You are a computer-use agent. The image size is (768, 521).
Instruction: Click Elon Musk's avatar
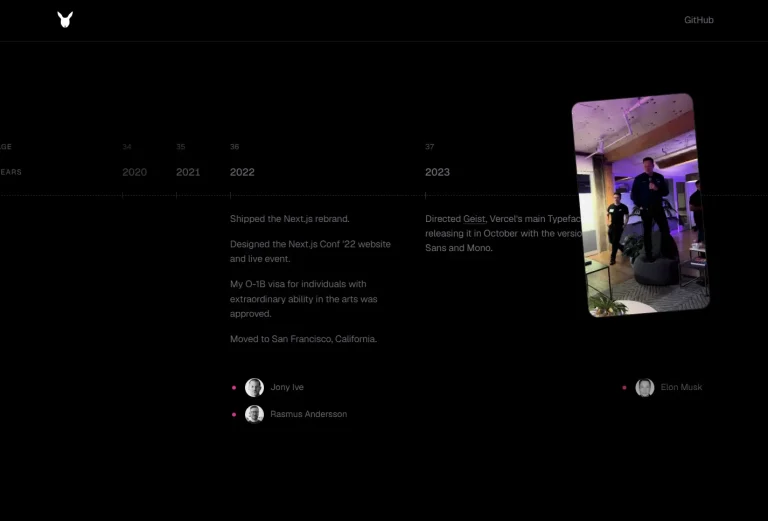[645, 387]
